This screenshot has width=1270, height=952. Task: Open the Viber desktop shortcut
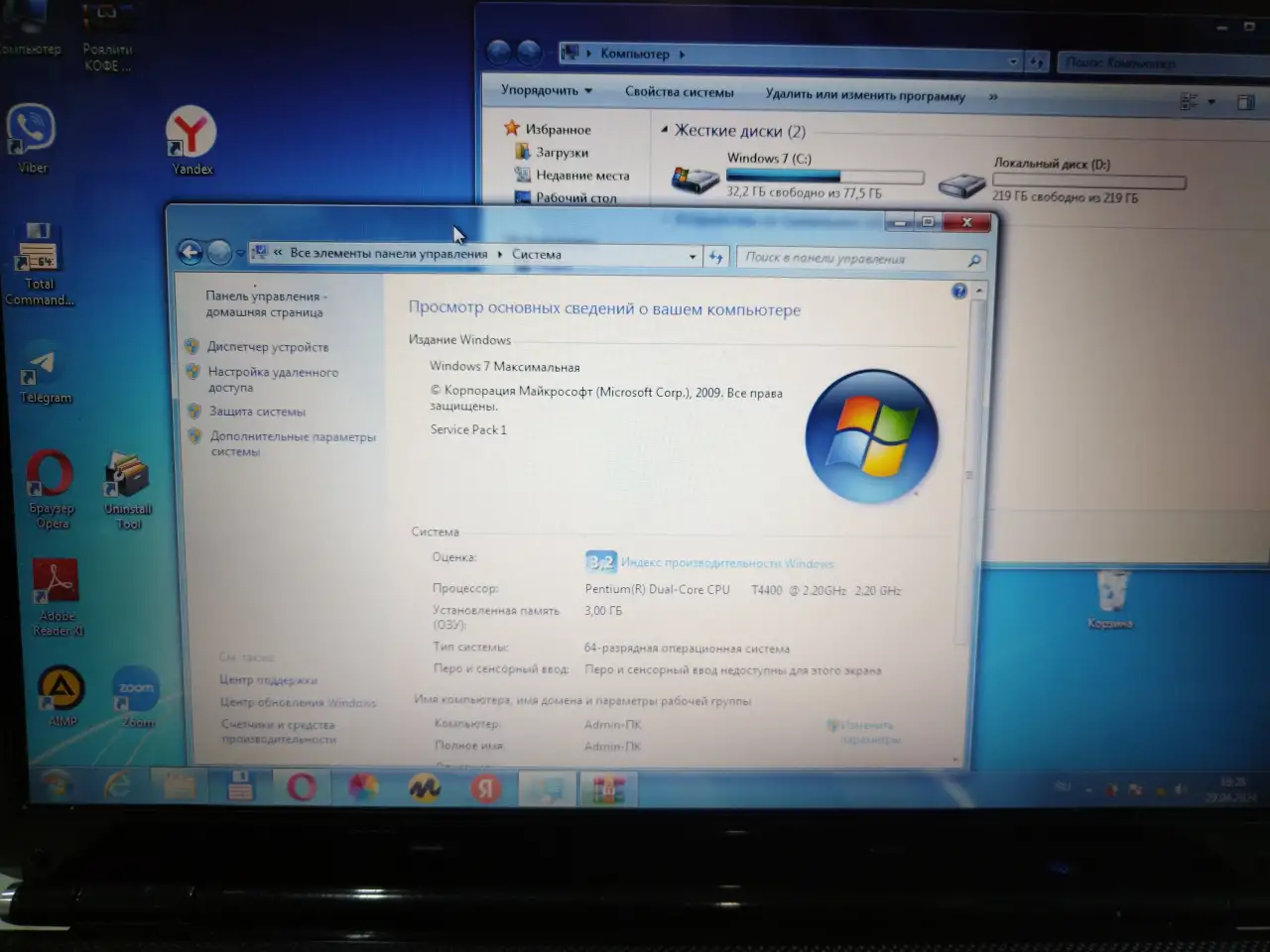32,138
